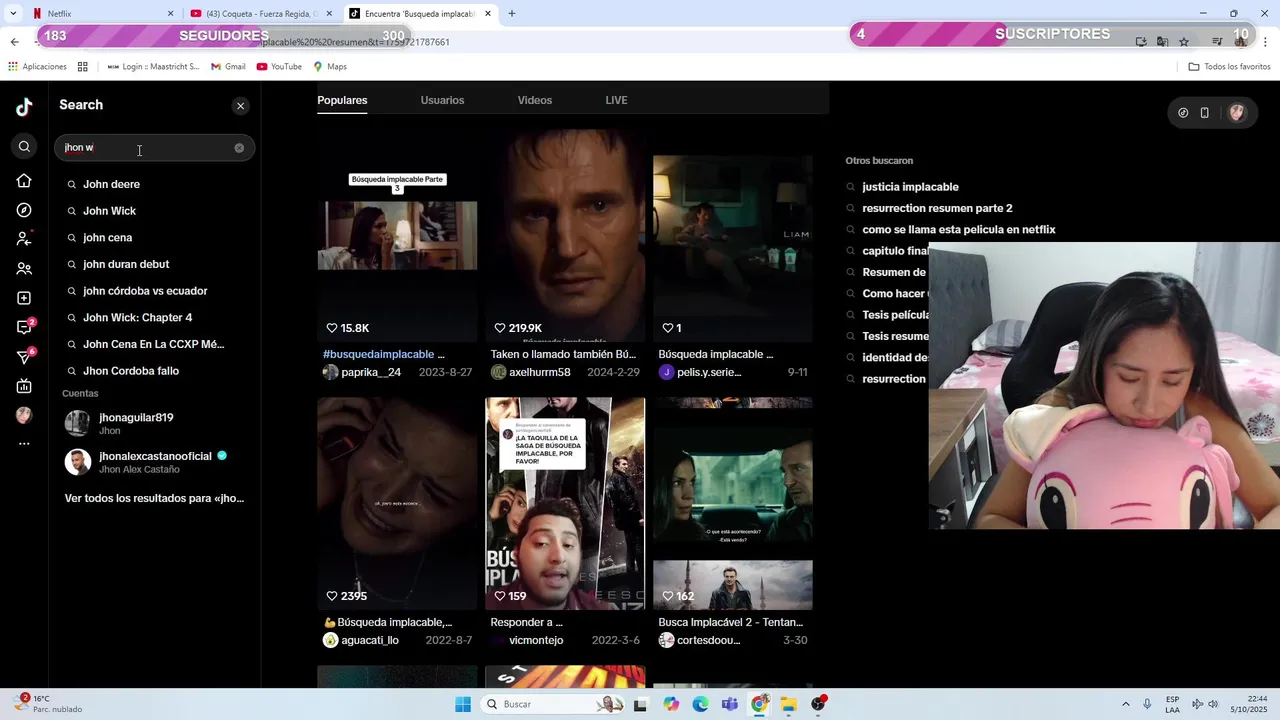Open OBS Studio from the taskbar
Screen dimensions: 1280x720
tap(819, 704)
